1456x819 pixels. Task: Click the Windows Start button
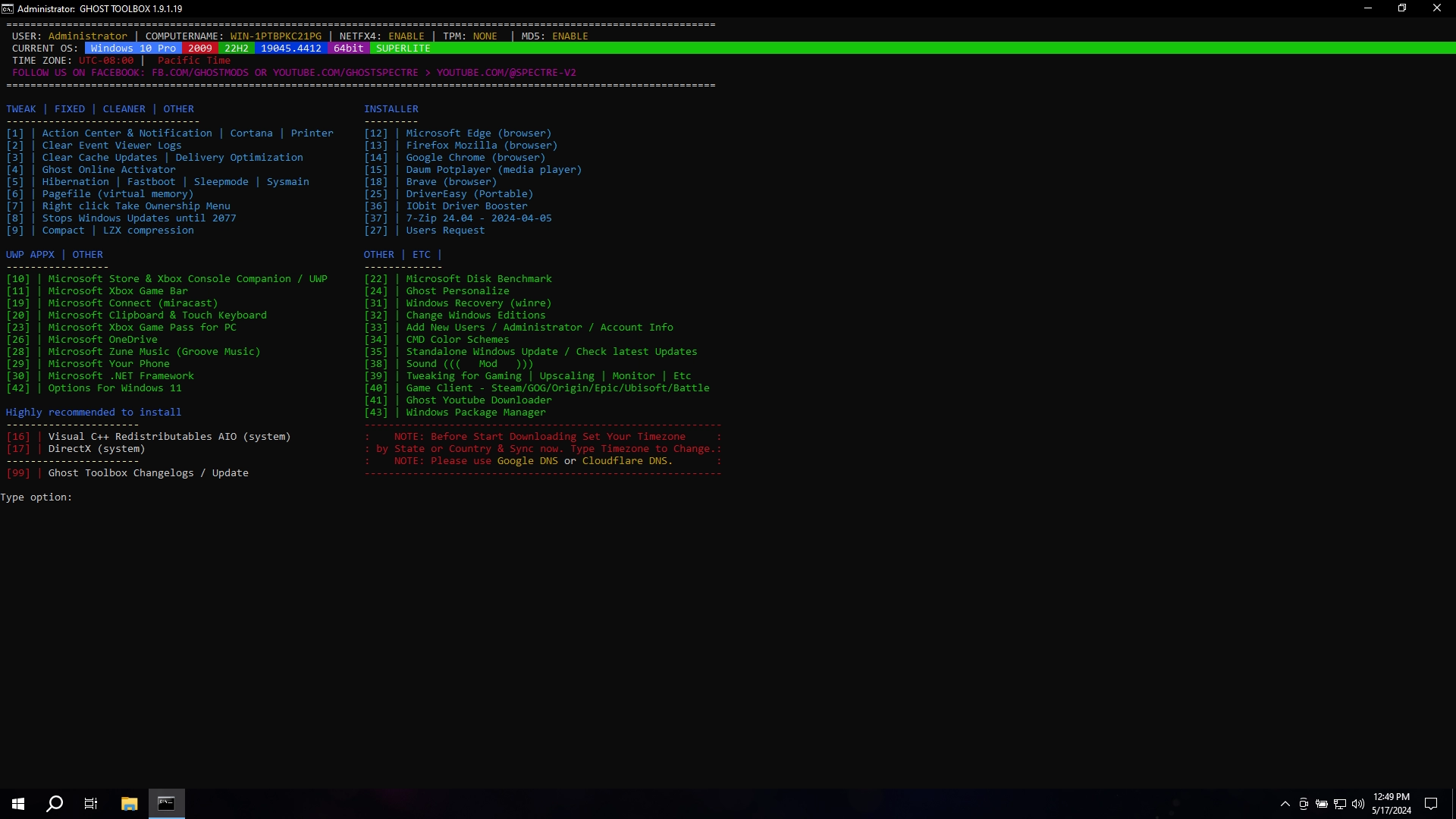click(x=18, y=804)
